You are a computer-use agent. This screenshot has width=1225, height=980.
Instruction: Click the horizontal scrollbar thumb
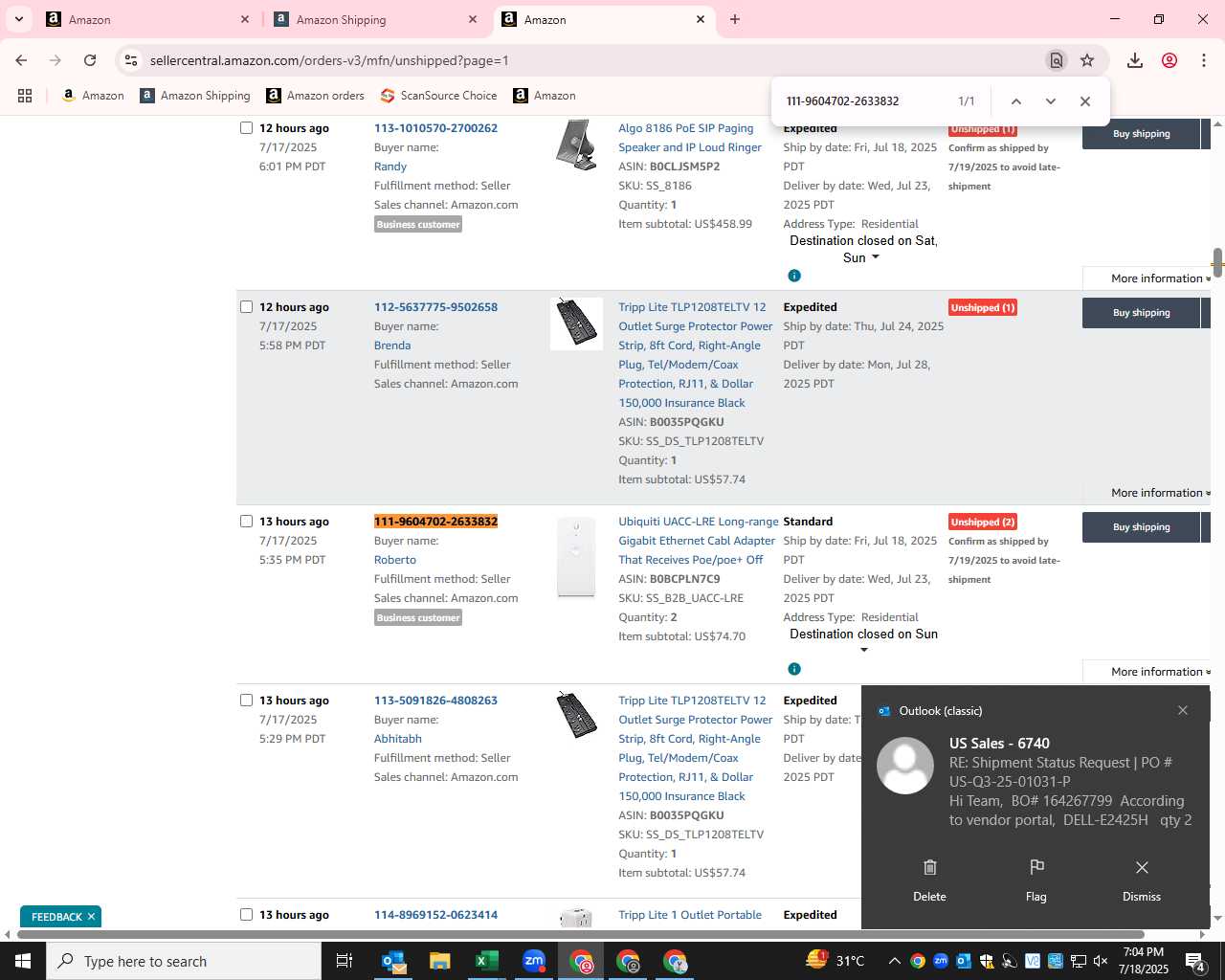click(x=580, y=934)
